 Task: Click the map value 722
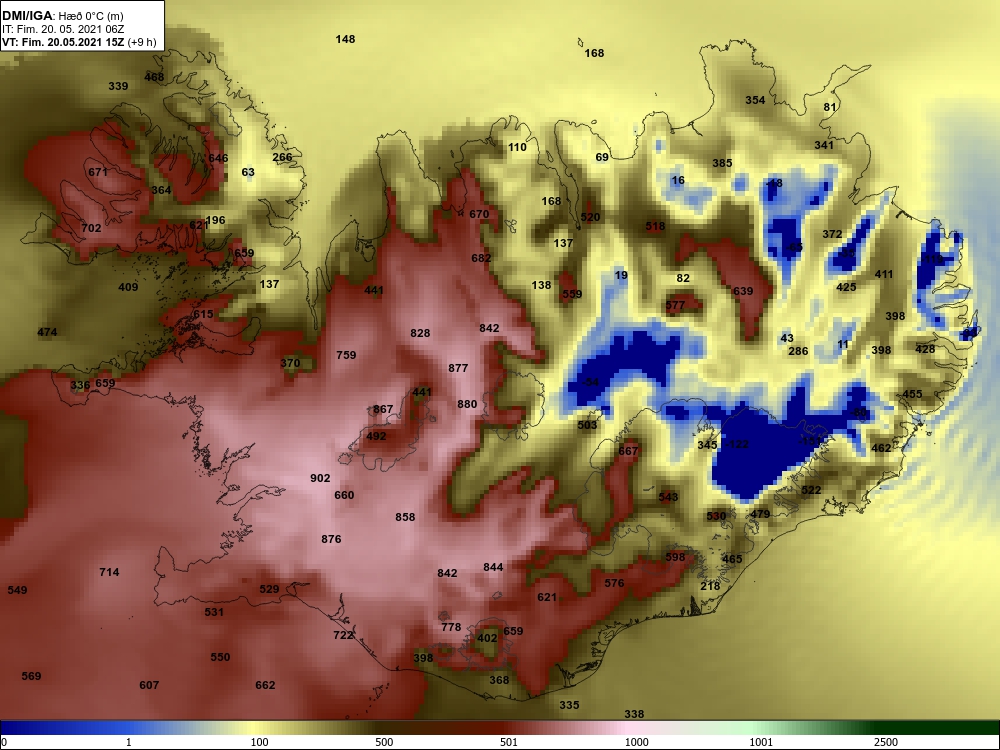click(x=343, y=635)
